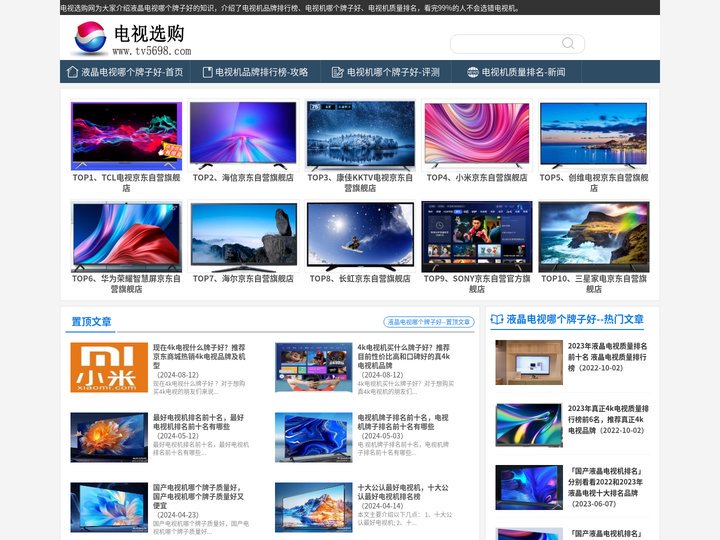Open thumbnail of 2023年真正4k电视质量排行榜
The image size is (720, 540).
point(529,425)
